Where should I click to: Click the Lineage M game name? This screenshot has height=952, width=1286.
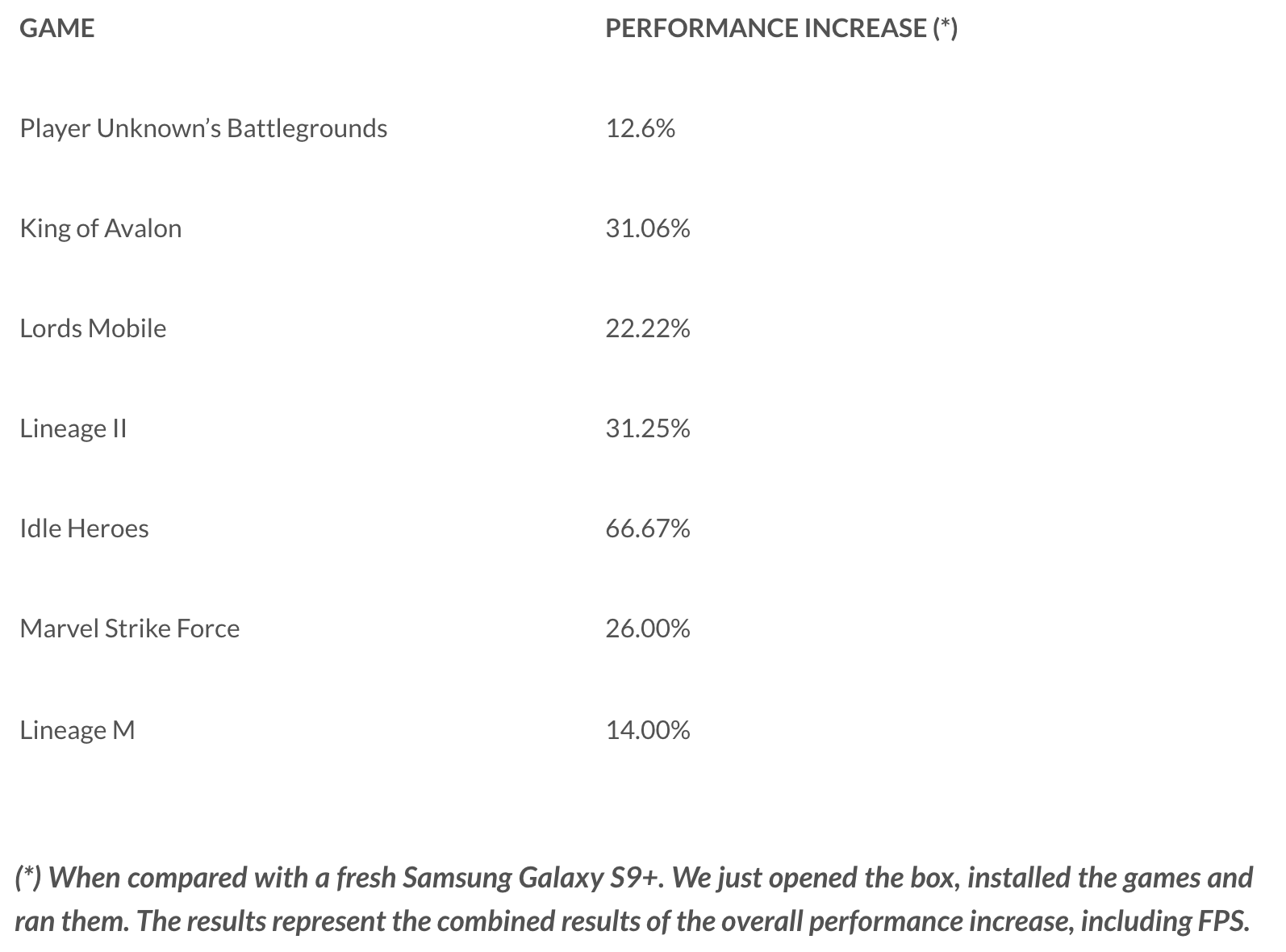[x=77, y=730]
